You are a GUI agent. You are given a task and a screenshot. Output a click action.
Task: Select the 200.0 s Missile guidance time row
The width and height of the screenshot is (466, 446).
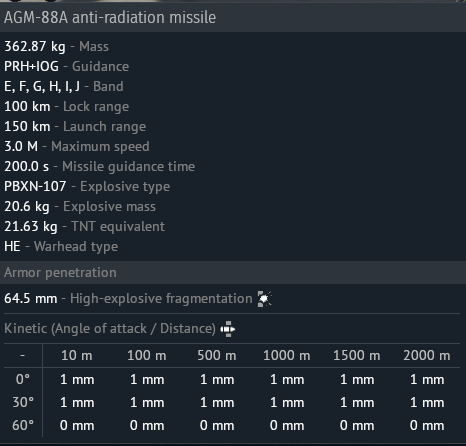click(x=99, y=167)
